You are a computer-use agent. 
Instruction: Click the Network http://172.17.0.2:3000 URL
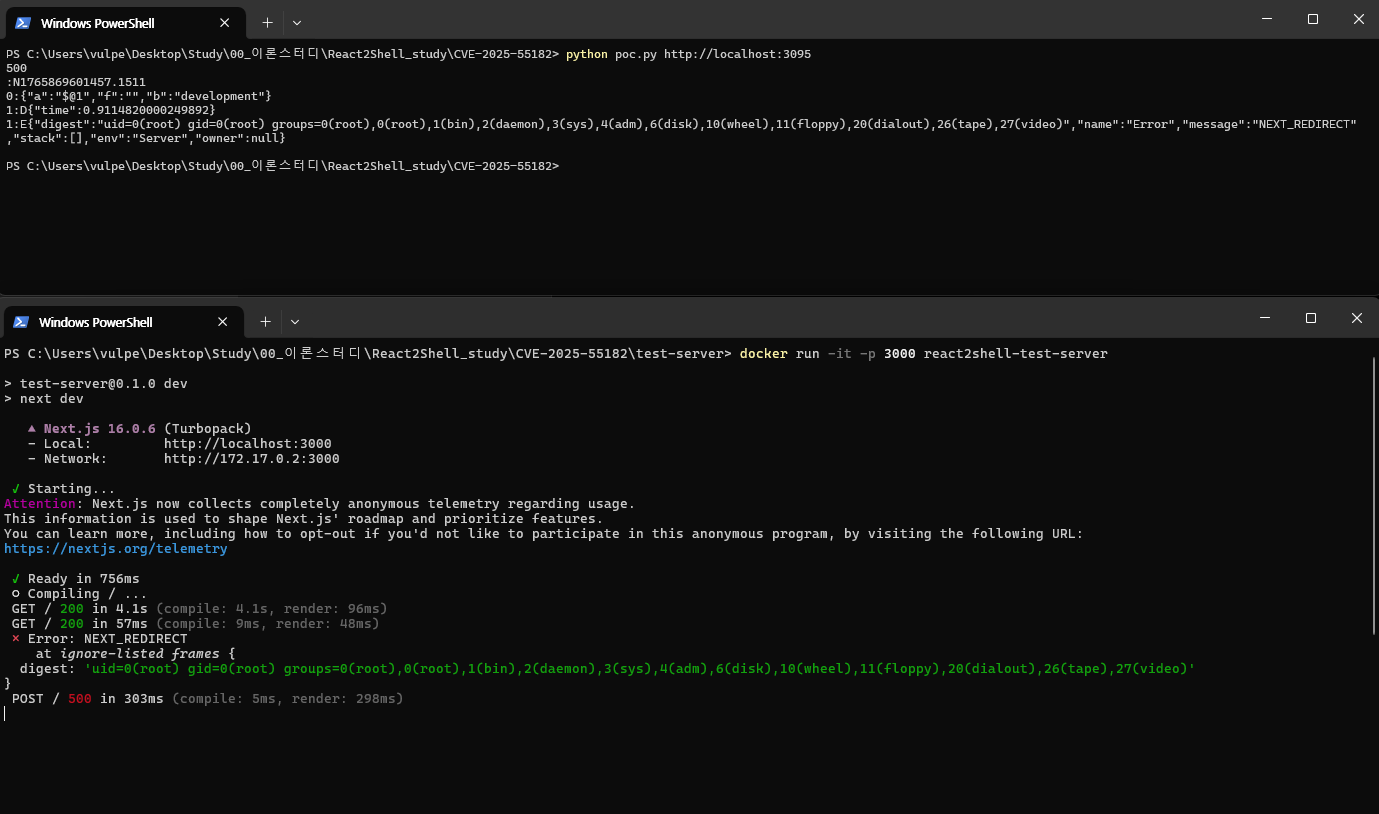251,459
